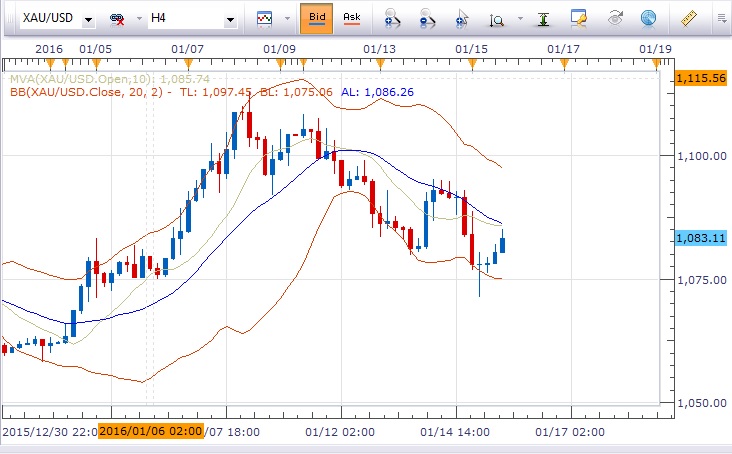Click the 01/14 14:00 time axis label
This screenshot has width=732, height=454.
click(455, 432)
